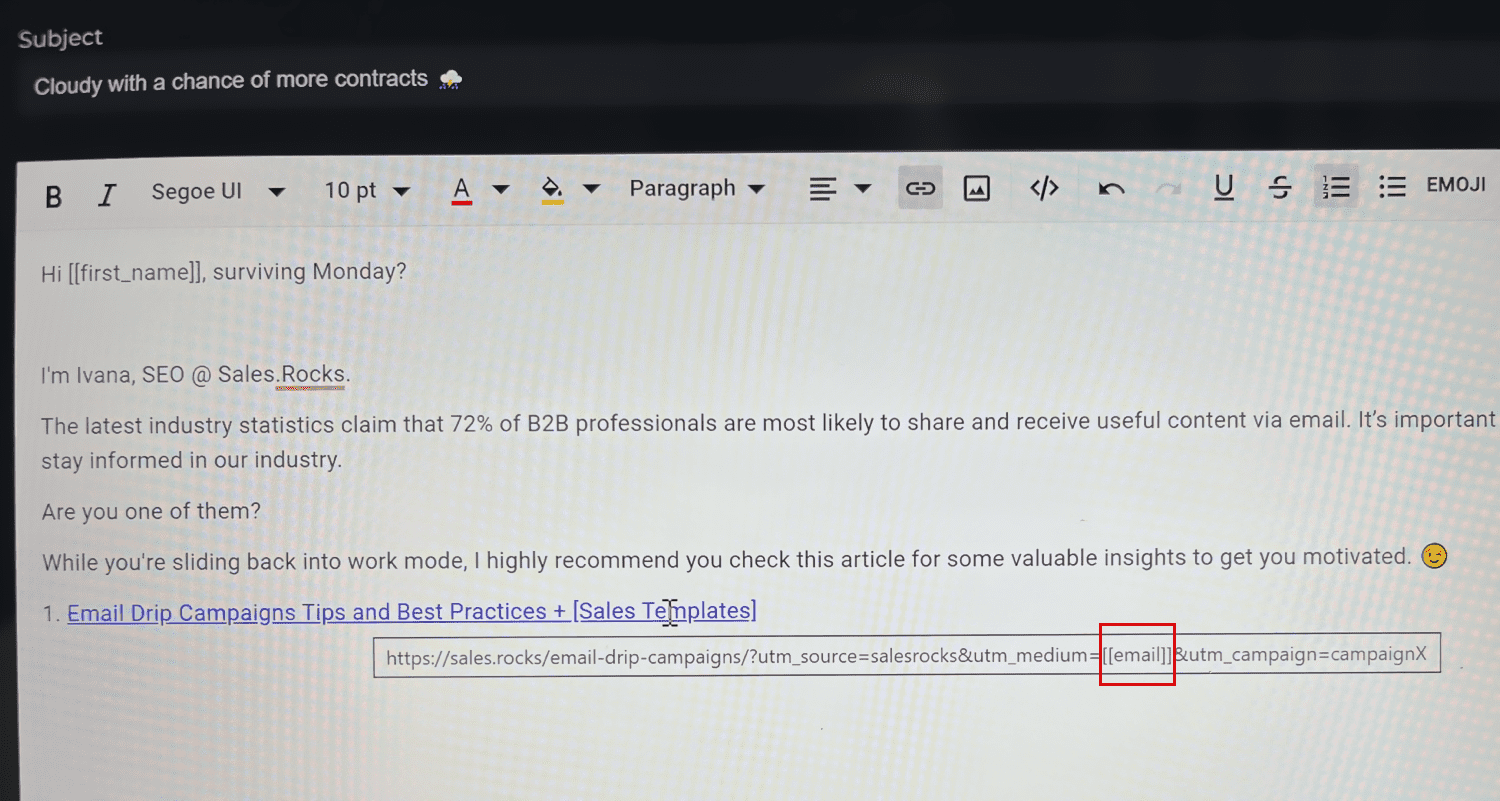Toggle strikethrough formatting

1279,187
